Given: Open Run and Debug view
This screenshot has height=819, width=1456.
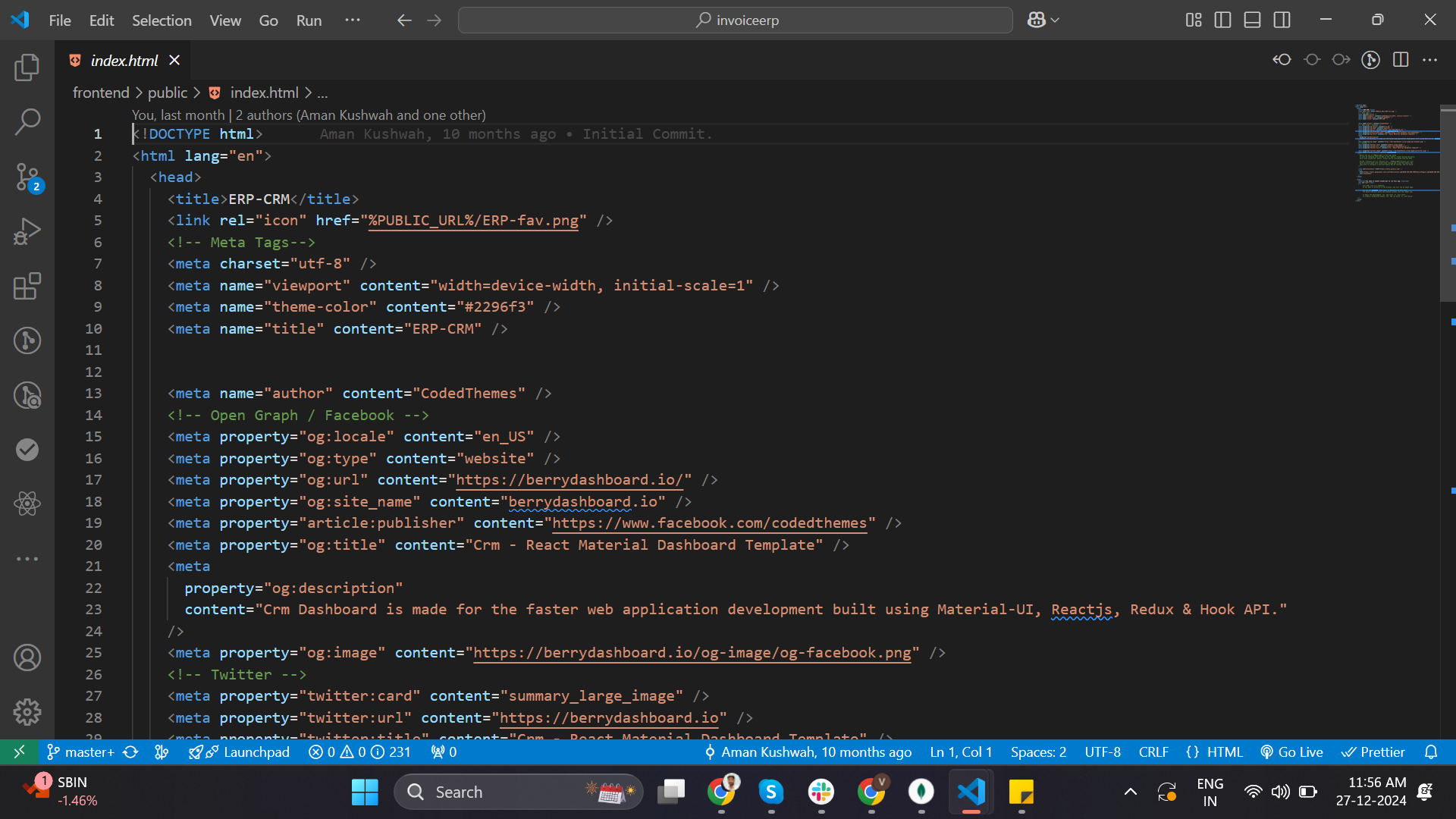Looking at the screenshot, I should click(x=27, y=231).
